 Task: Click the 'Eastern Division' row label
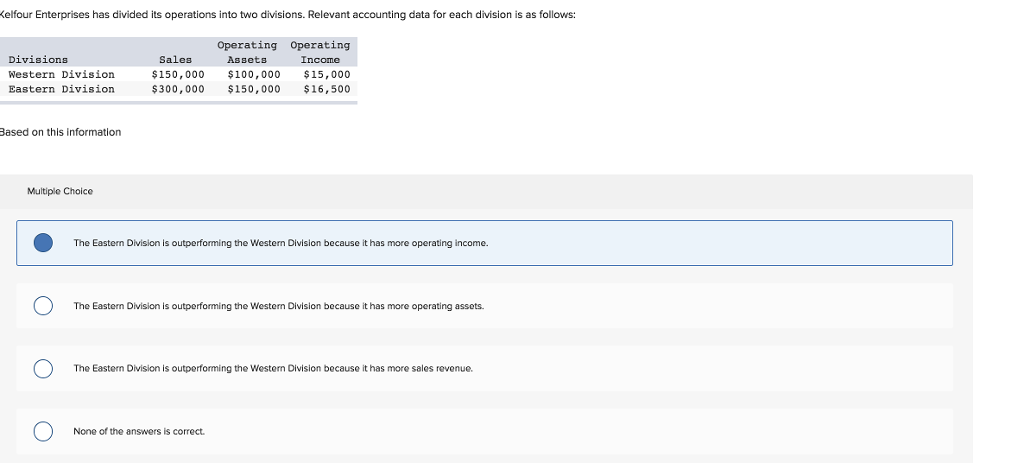point(61,89)
